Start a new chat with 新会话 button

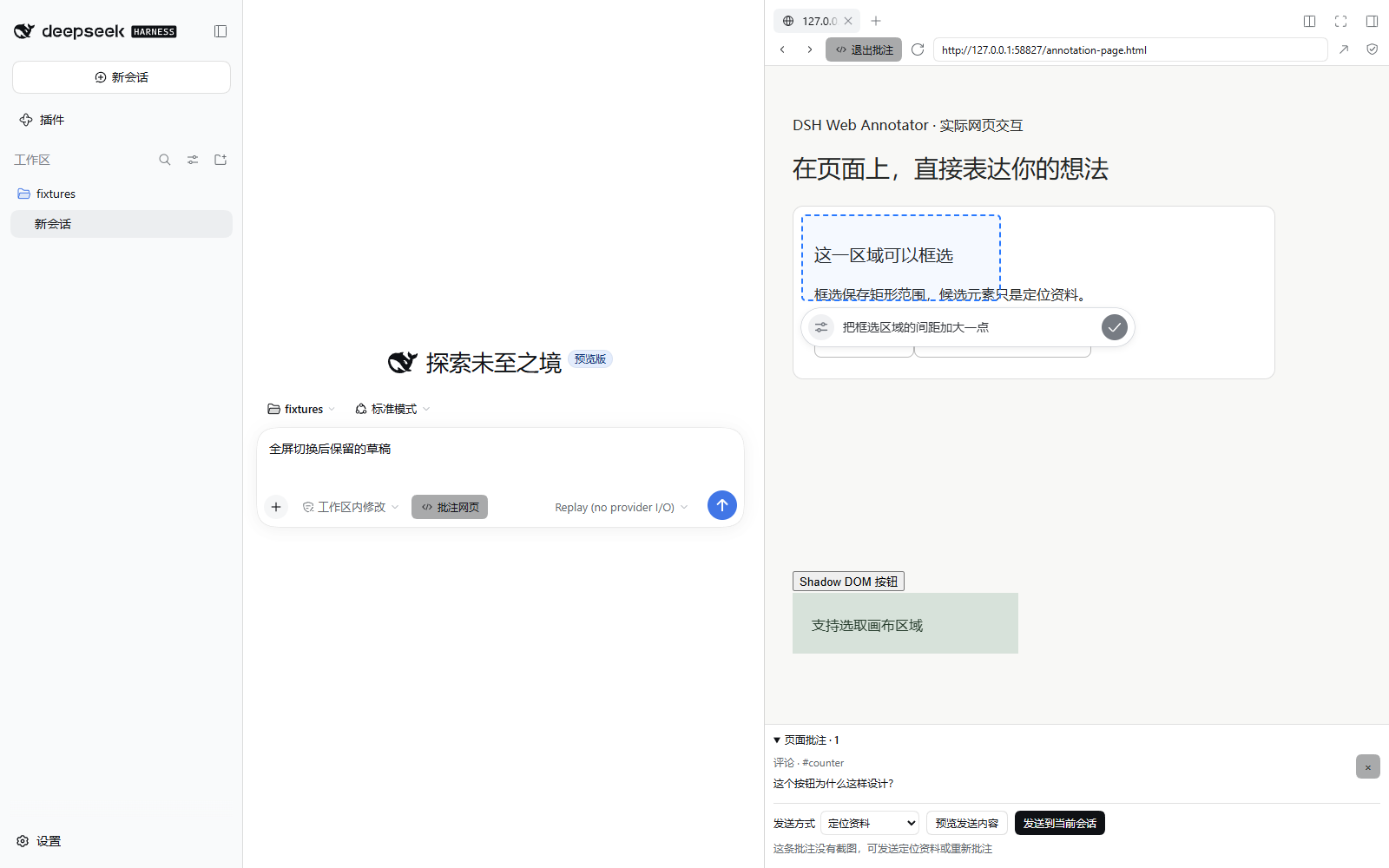(122, 77)
